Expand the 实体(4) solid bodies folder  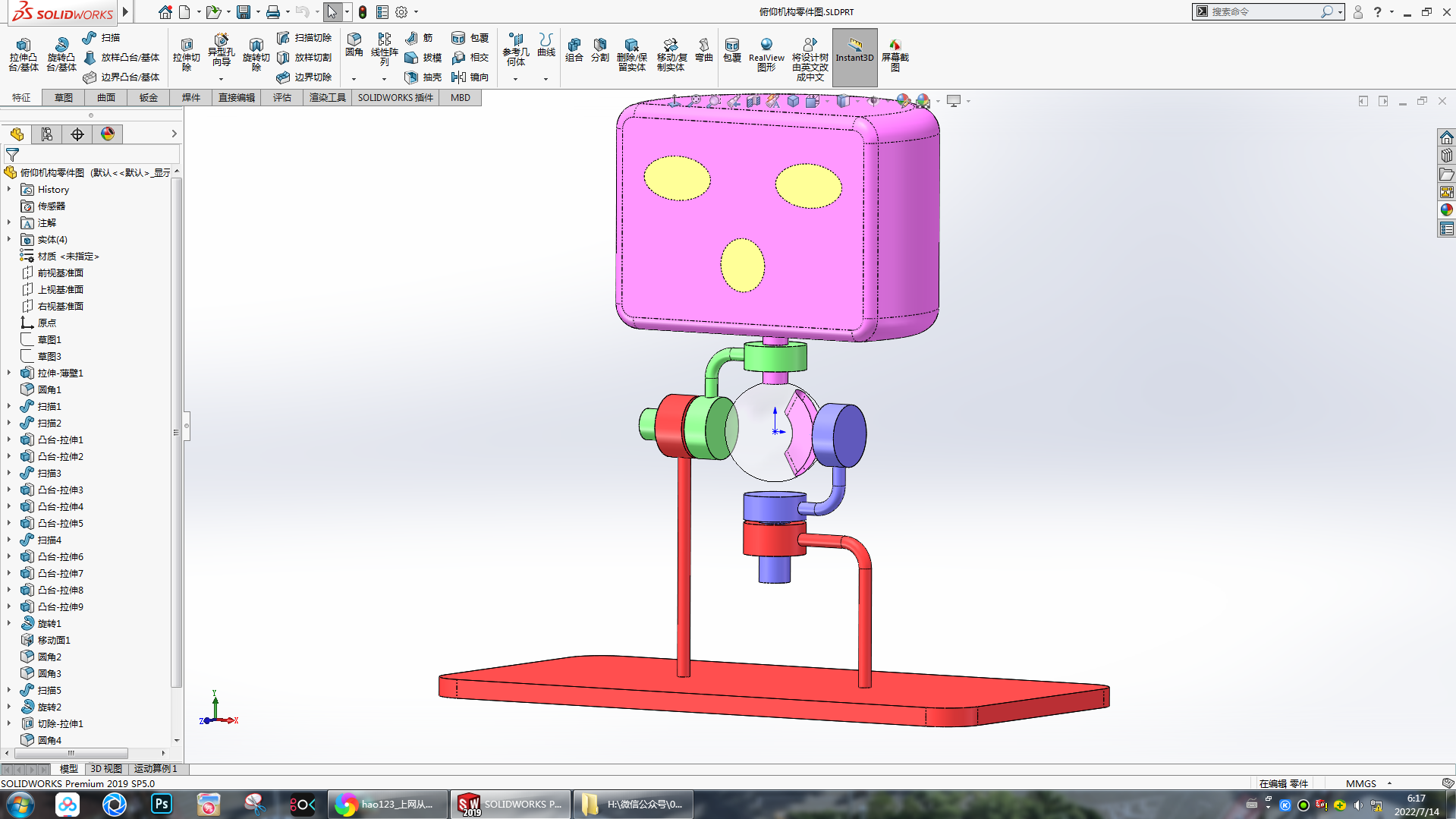9,240
